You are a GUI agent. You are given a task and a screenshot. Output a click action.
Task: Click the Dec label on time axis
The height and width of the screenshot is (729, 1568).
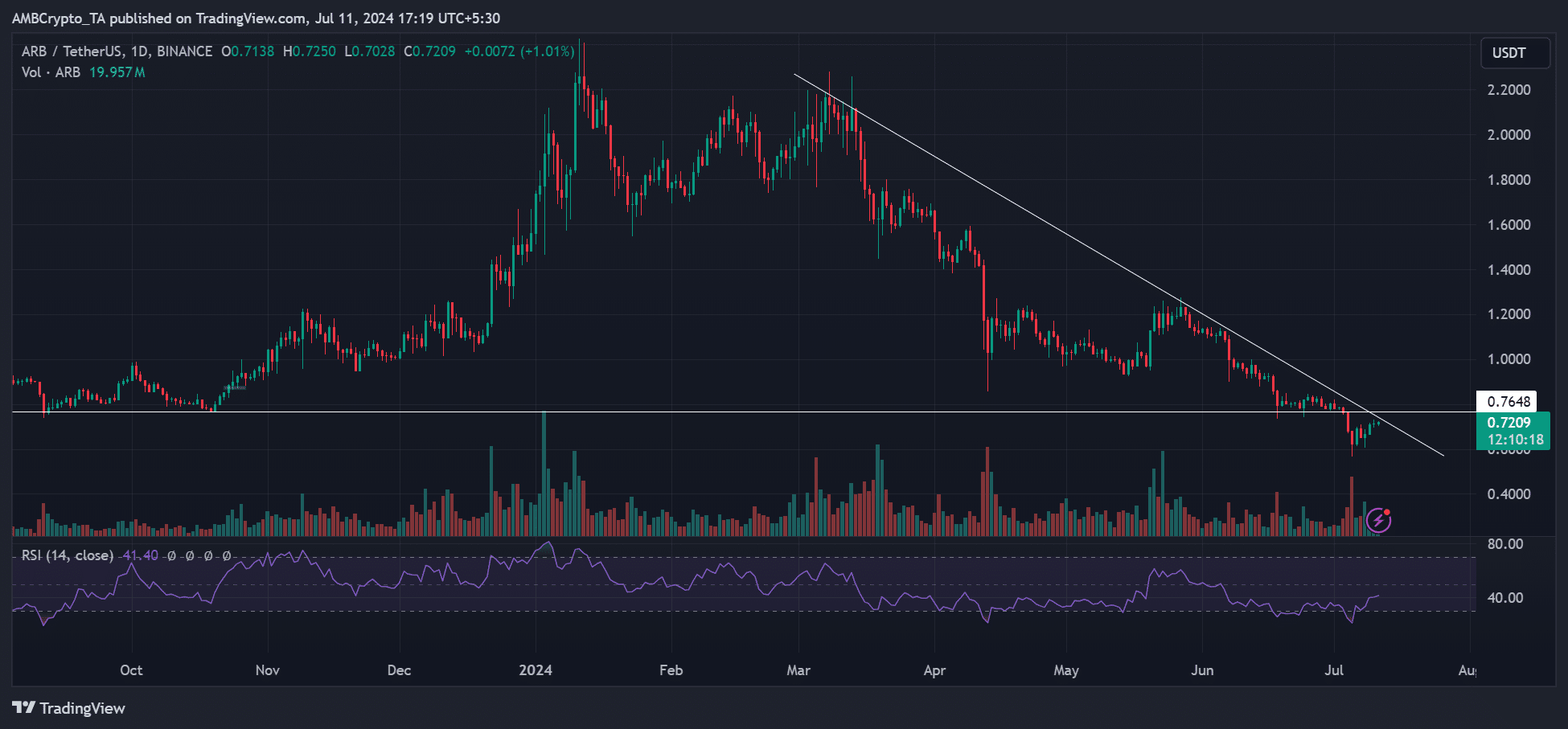click(399, 670)
